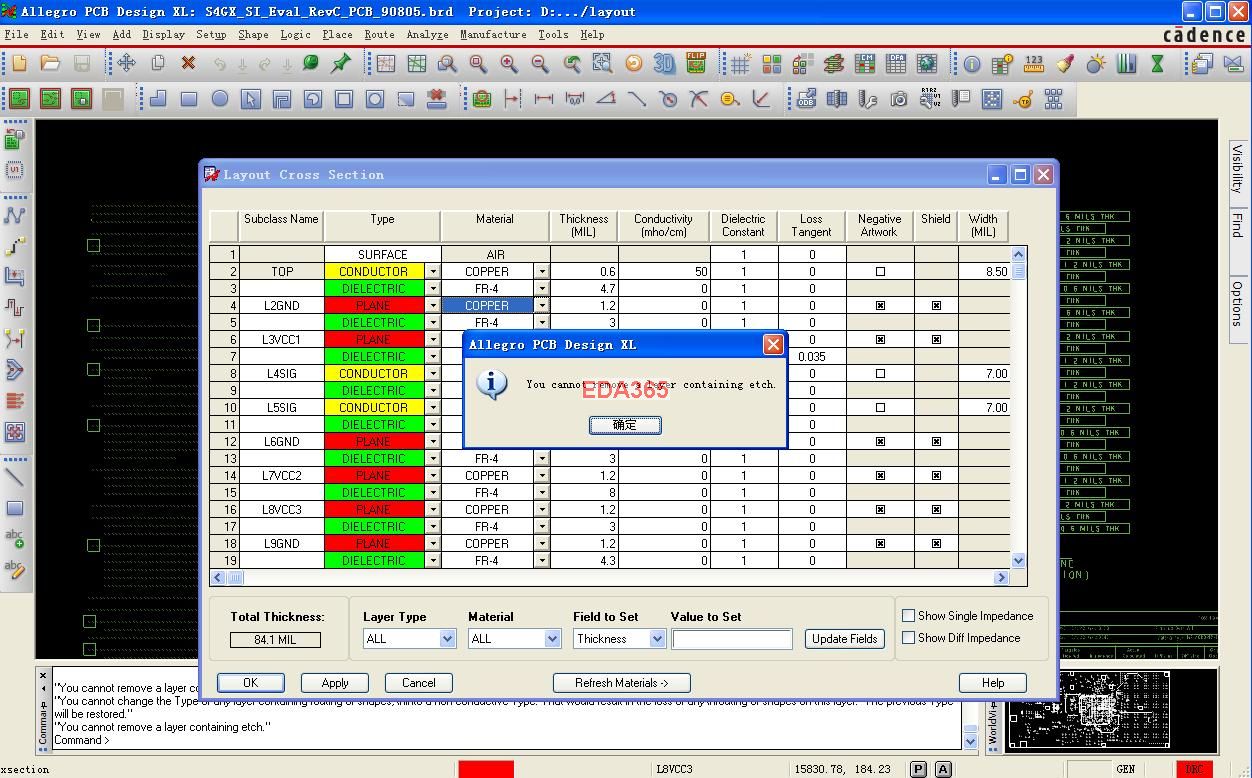Viewport: 1252px width, 778px height.
Task: Toggle Shield checkbox for L9GND
Action: click(936, 543)
